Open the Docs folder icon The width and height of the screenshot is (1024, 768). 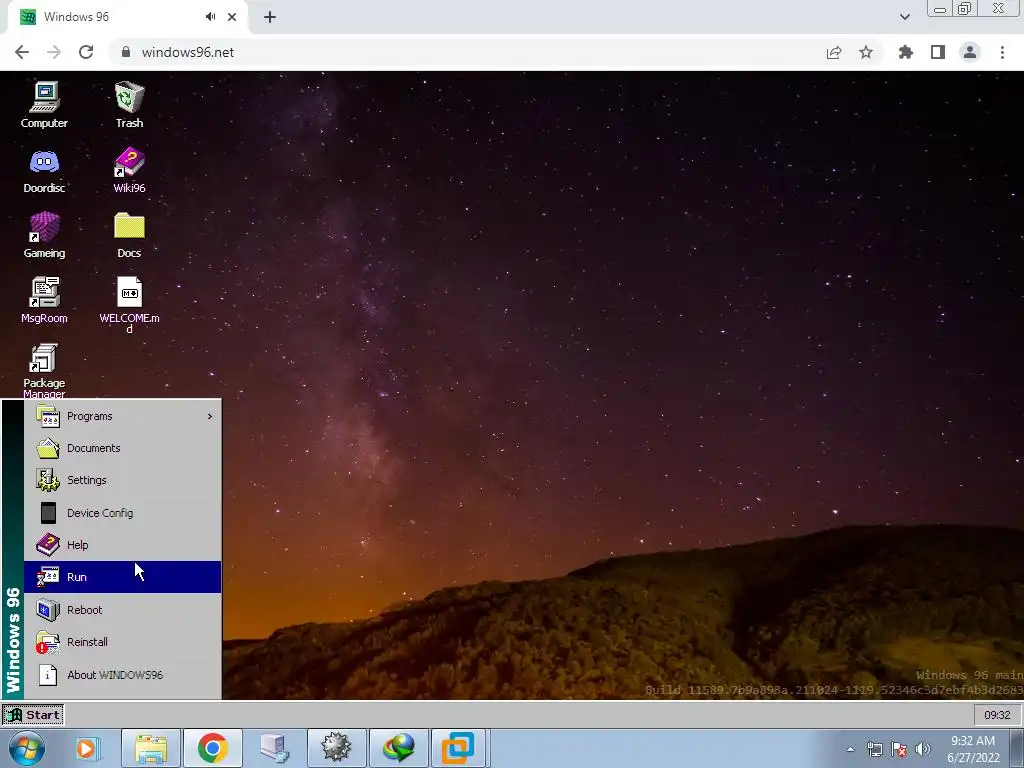129,235
